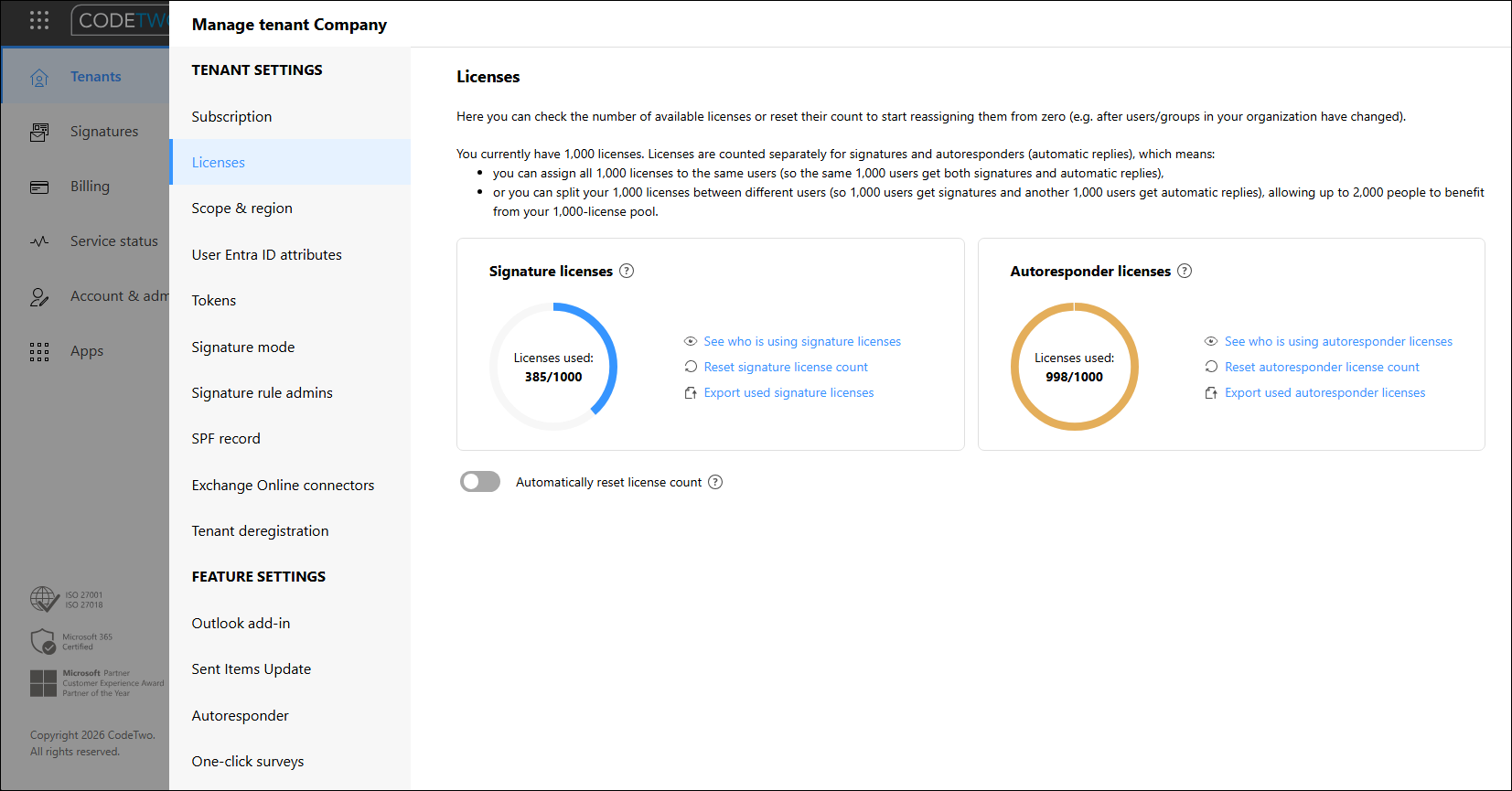Click help icon beside Autoresponder licenses

coord(1185,271)
